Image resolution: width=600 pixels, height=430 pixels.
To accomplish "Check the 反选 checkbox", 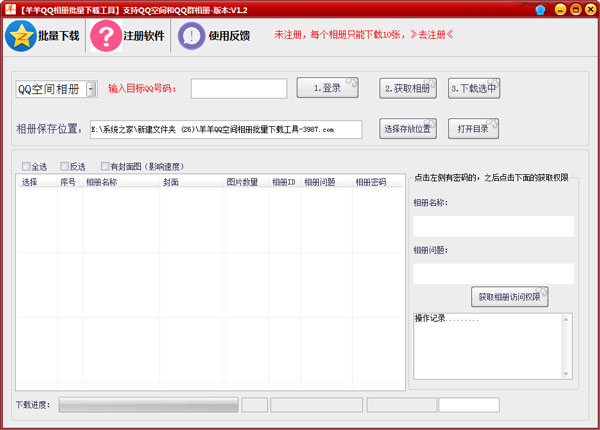I will pyautogui.click(x=65, y=166).
